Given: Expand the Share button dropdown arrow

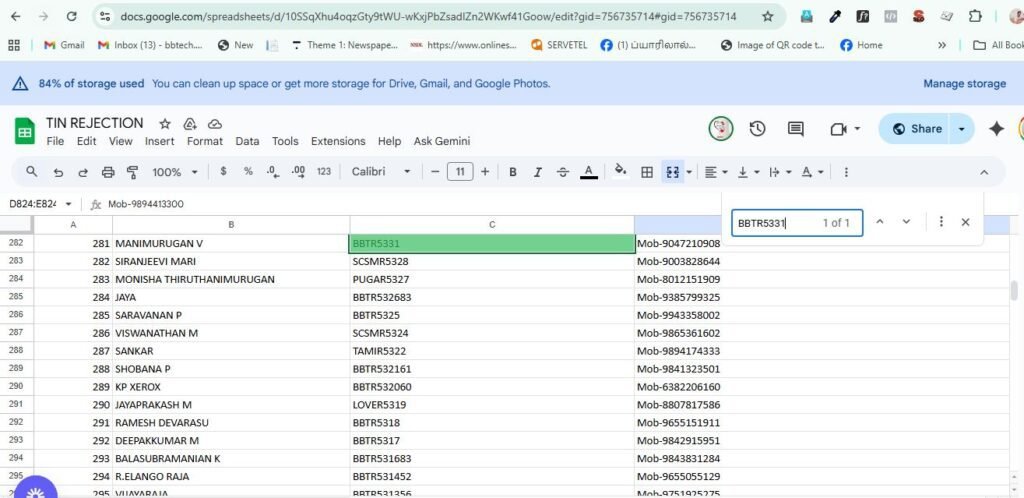Looking at the screenshot, I should click(x=961, y=129).
